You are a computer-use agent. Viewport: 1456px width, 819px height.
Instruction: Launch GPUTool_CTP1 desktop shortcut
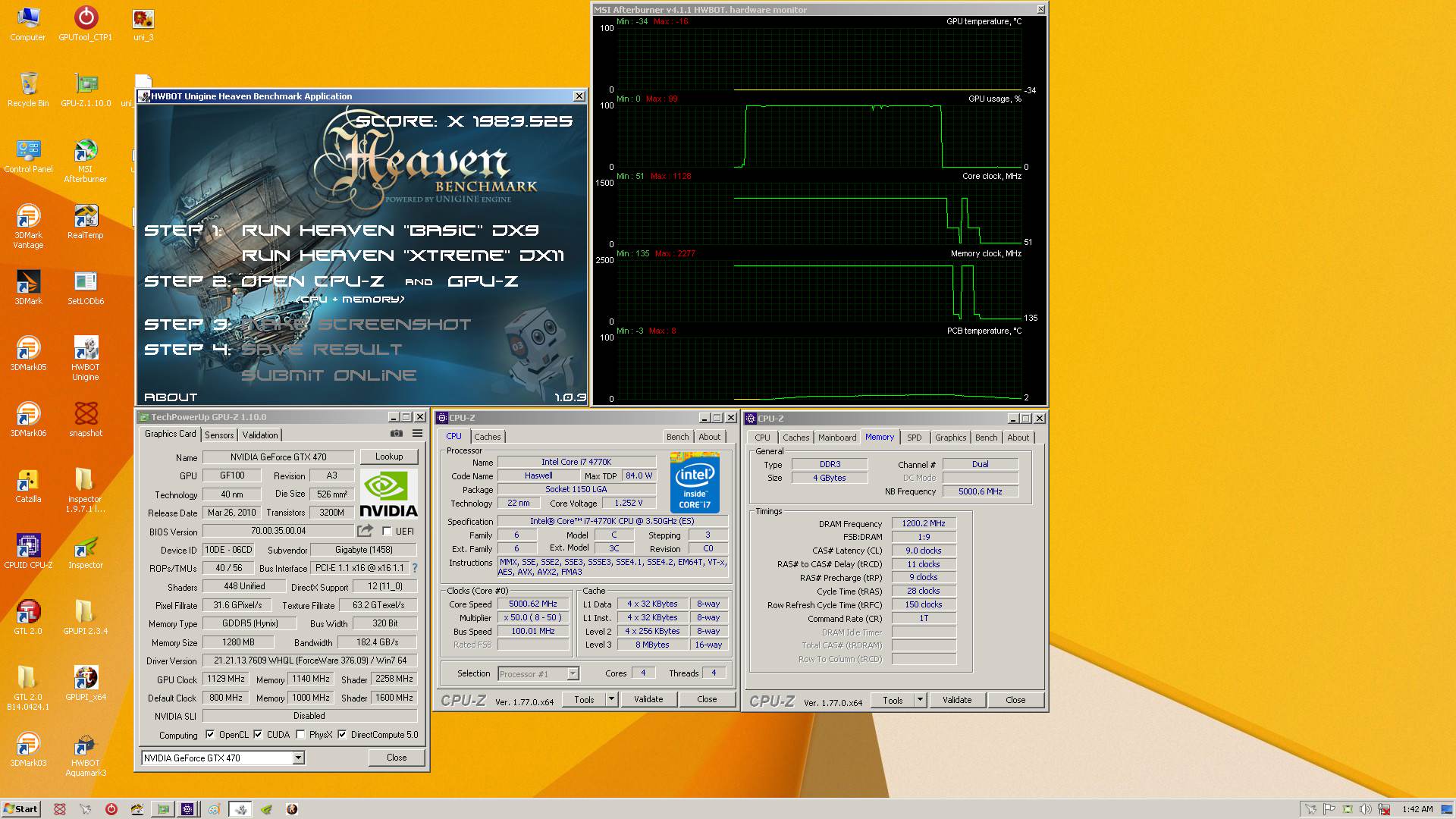86,24
